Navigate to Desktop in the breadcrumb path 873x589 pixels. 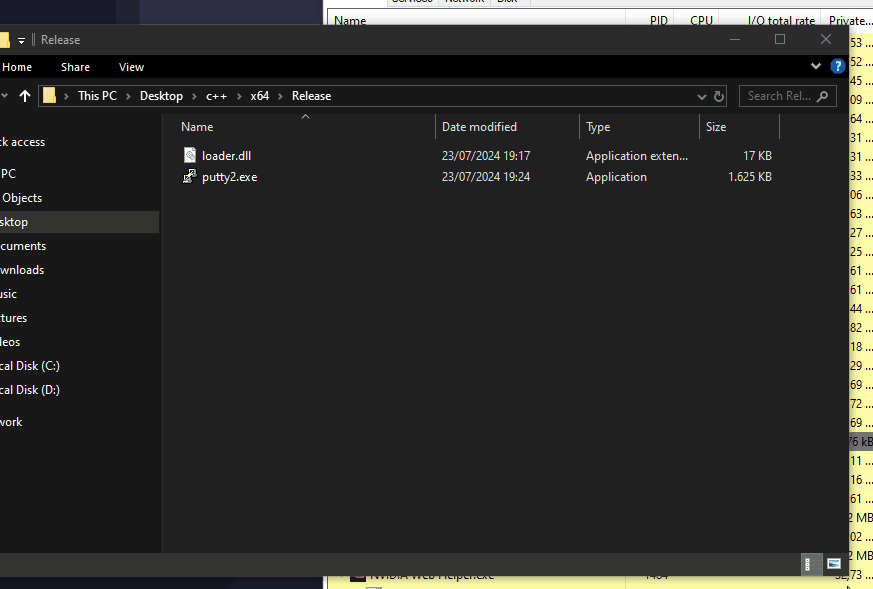[x=161, y=96]
